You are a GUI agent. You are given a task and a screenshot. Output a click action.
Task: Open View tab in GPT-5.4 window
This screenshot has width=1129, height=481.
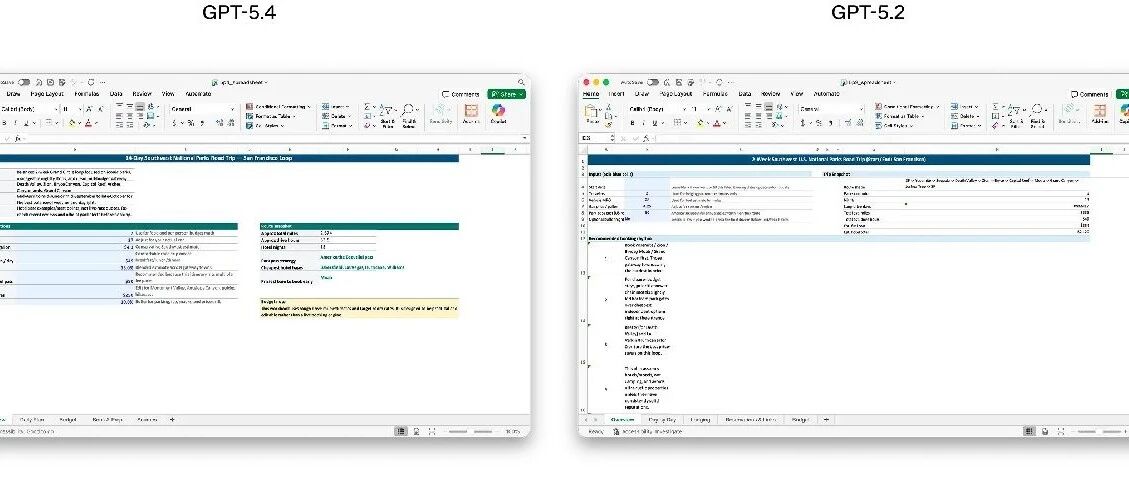tap(168, 94)
